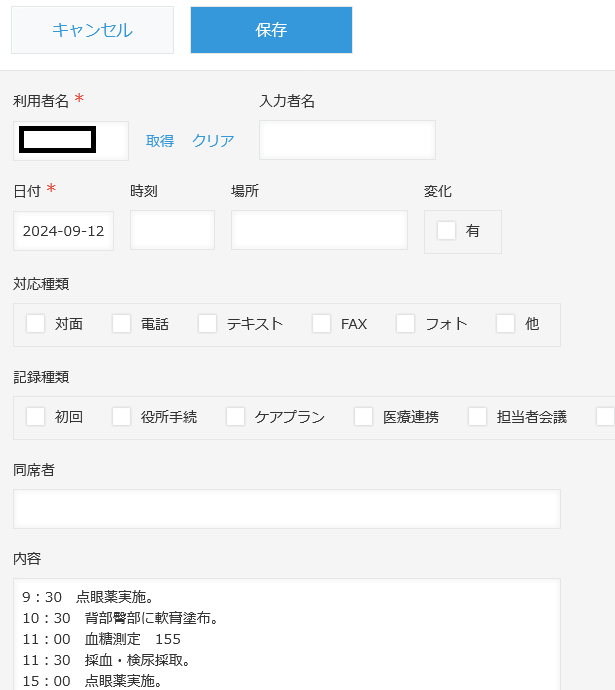
Task: Check the 対面 checkbox
Action: pyautogui.click(x=36, y=324)
